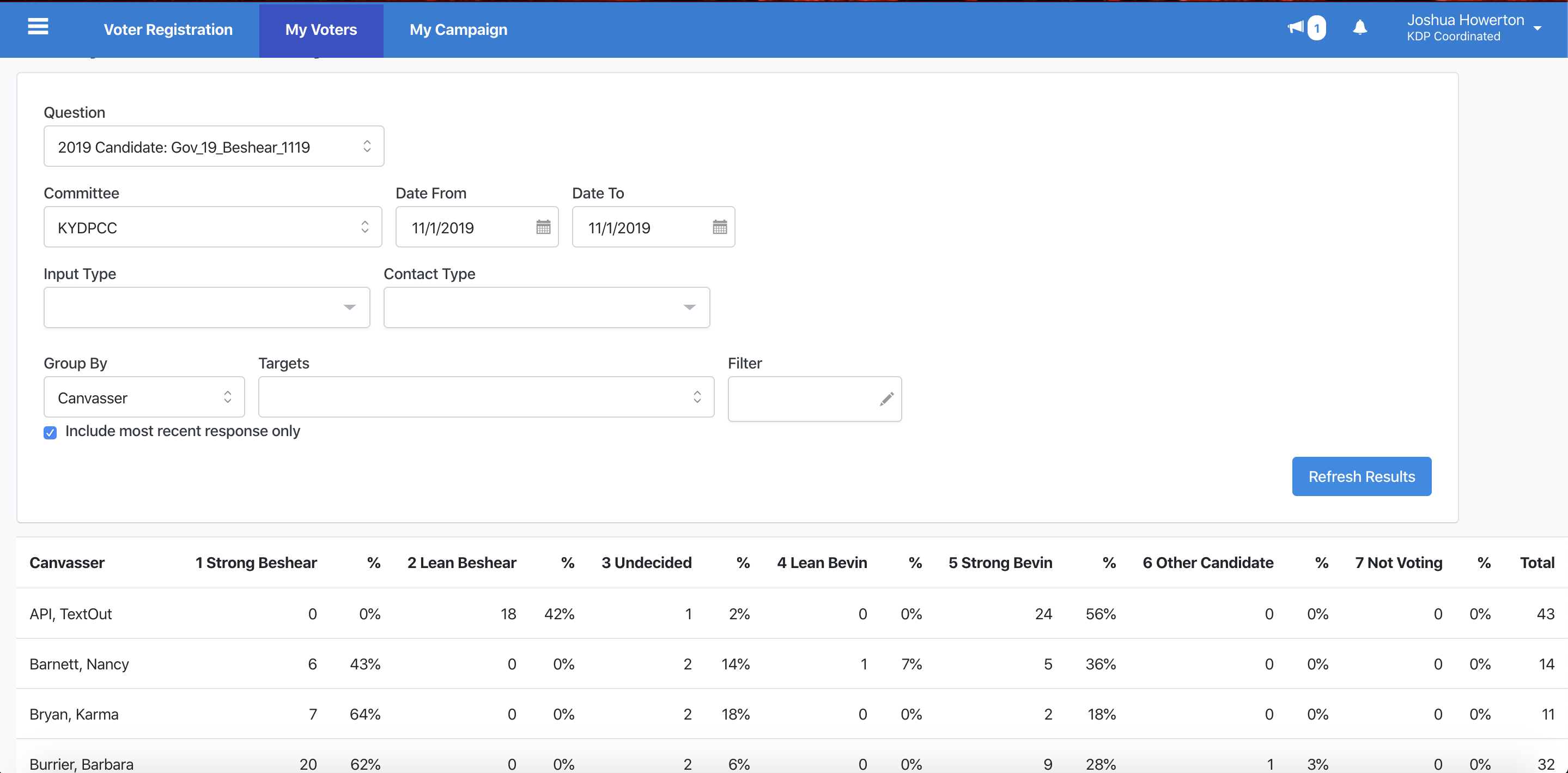Expand the Committee KYDPCC dropdown
The image size is (1568, 773).
pos(212,227)
